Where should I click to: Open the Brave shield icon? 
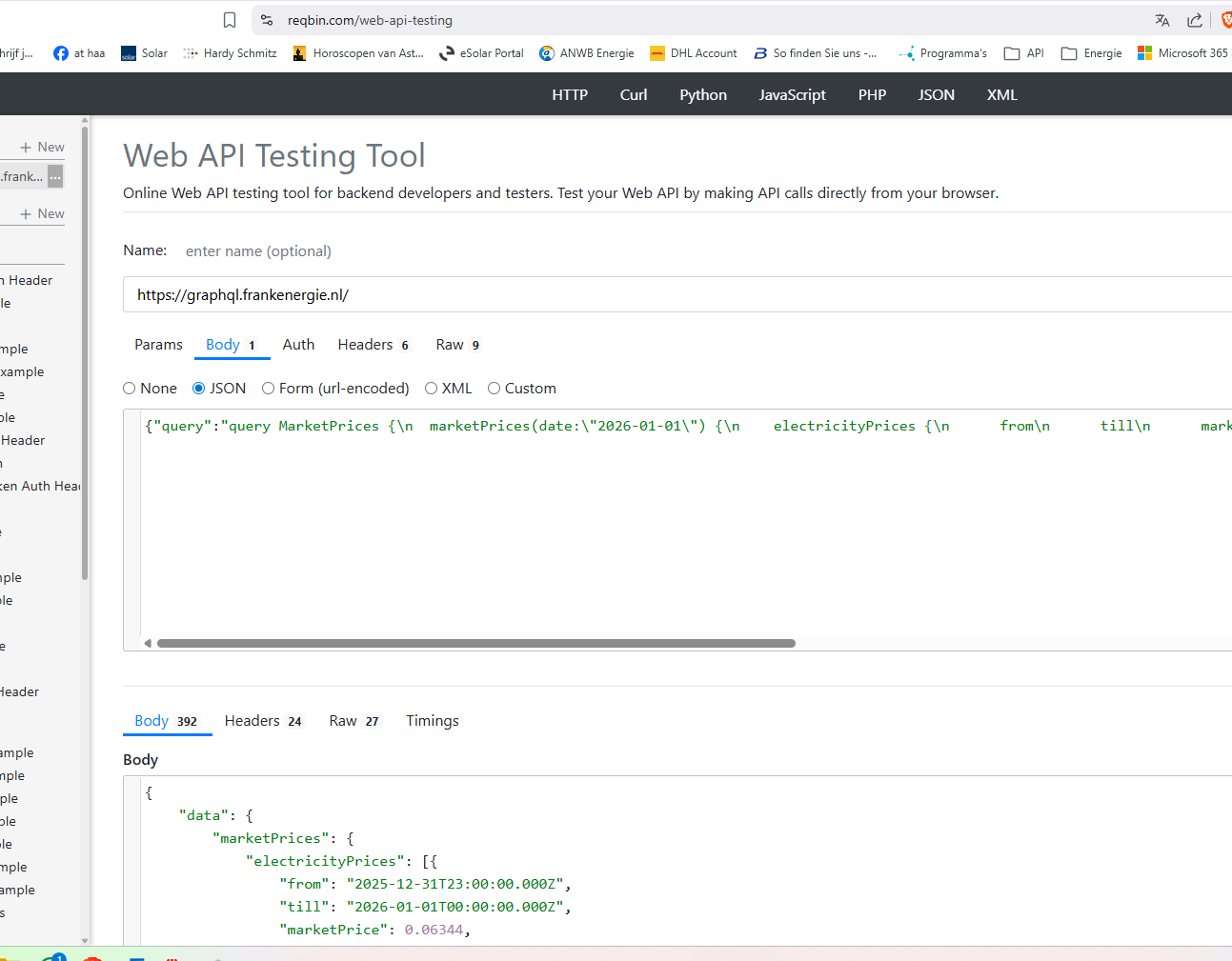pos(1225,20)
